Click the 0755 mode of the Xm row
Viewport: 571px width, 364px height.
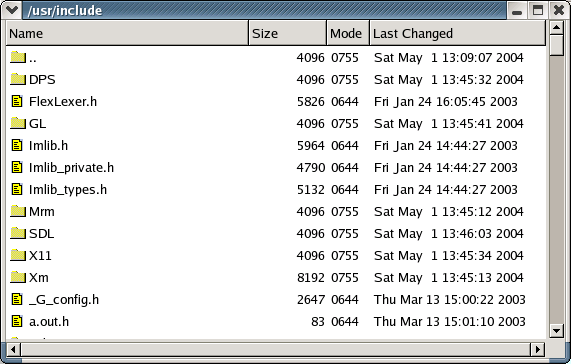pyautogui.click(x=345, y=278)
